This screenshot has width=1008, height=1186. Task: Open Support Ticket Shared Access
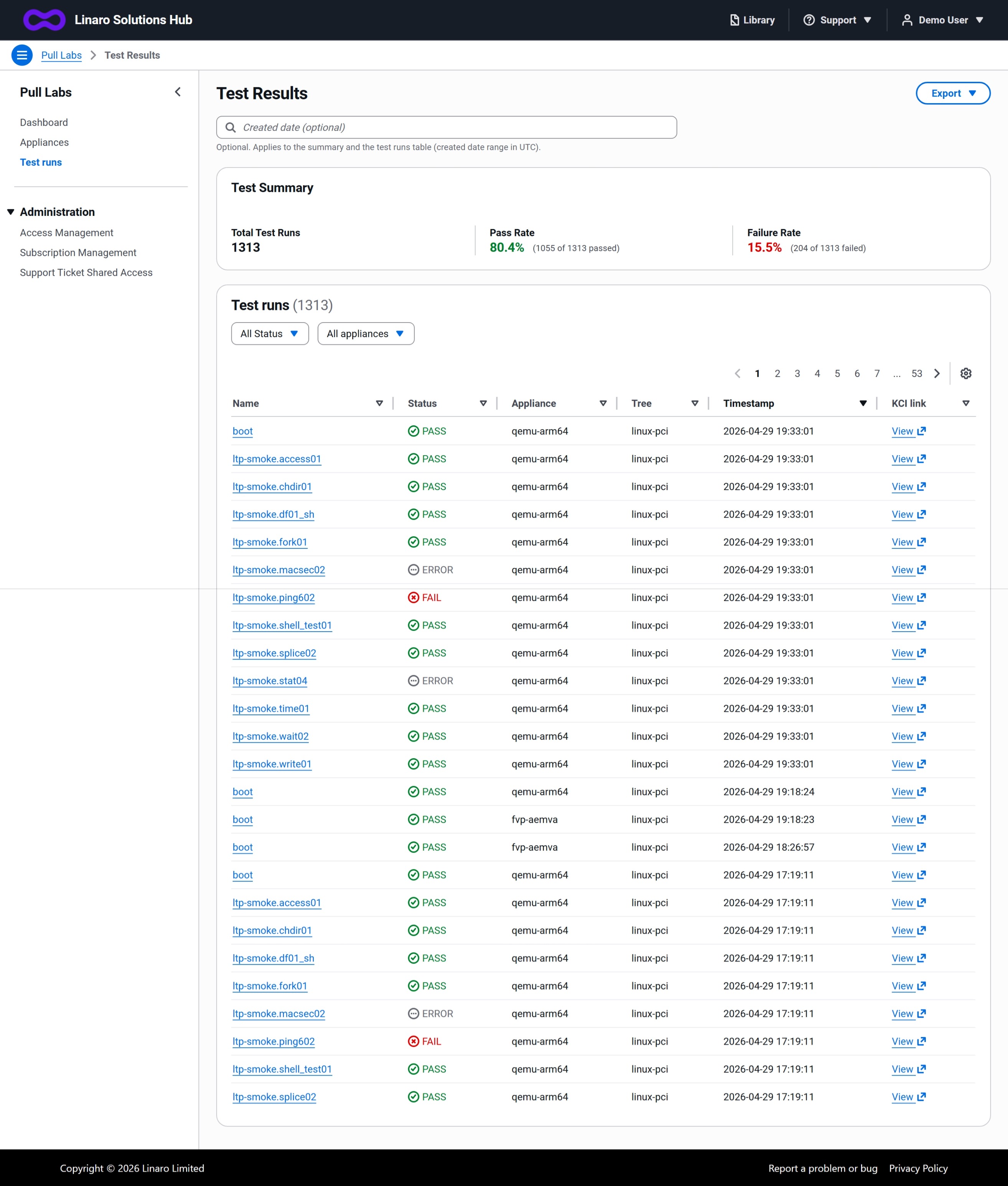tap(86, 273)
